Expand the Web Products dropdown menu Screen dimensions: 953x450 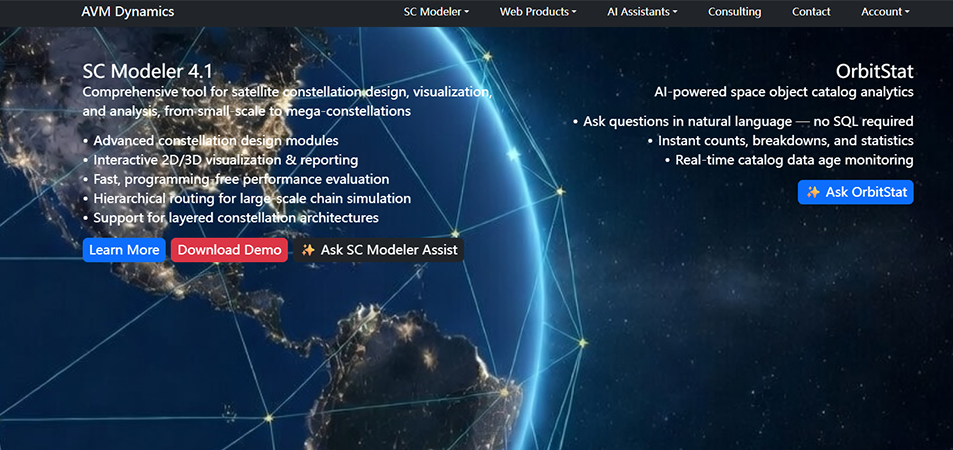point(538,12)
